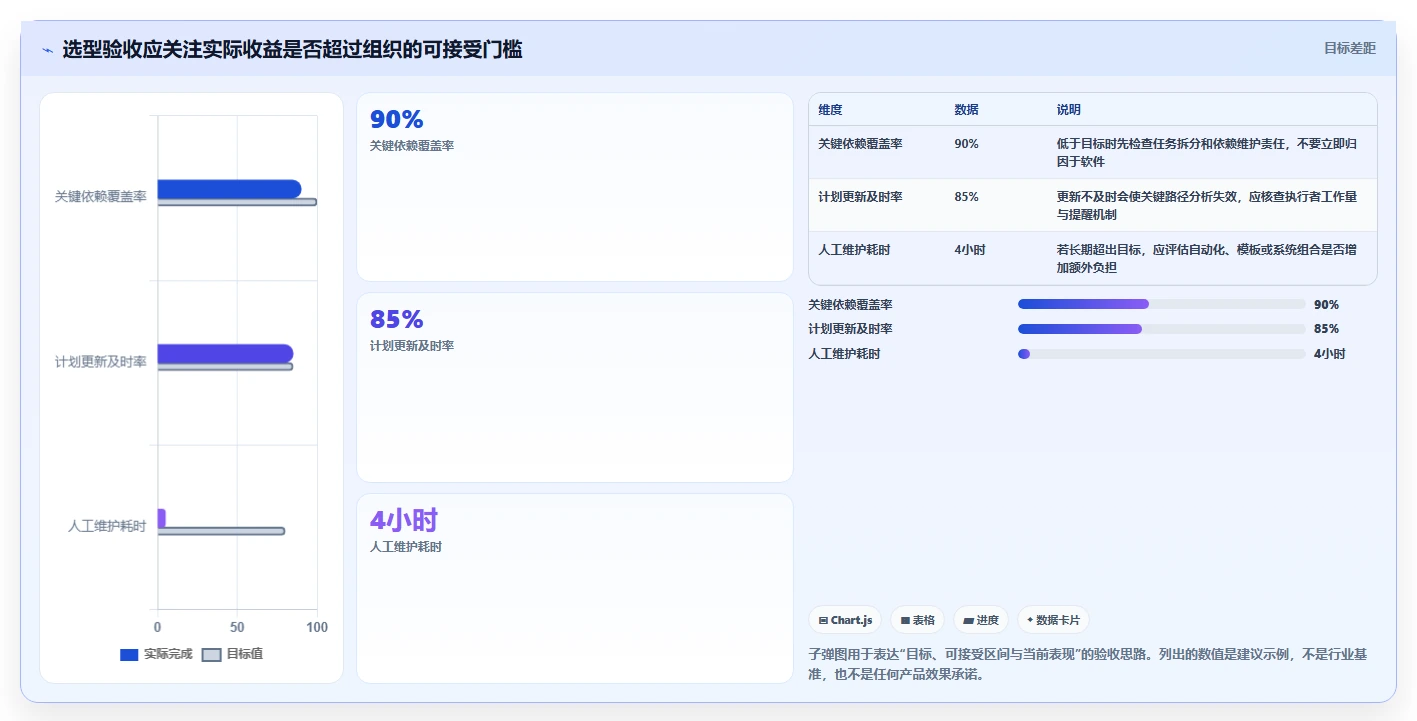Click the 4小时 value beside progress bar
Screen dimensions: 1417x721
1330,354
